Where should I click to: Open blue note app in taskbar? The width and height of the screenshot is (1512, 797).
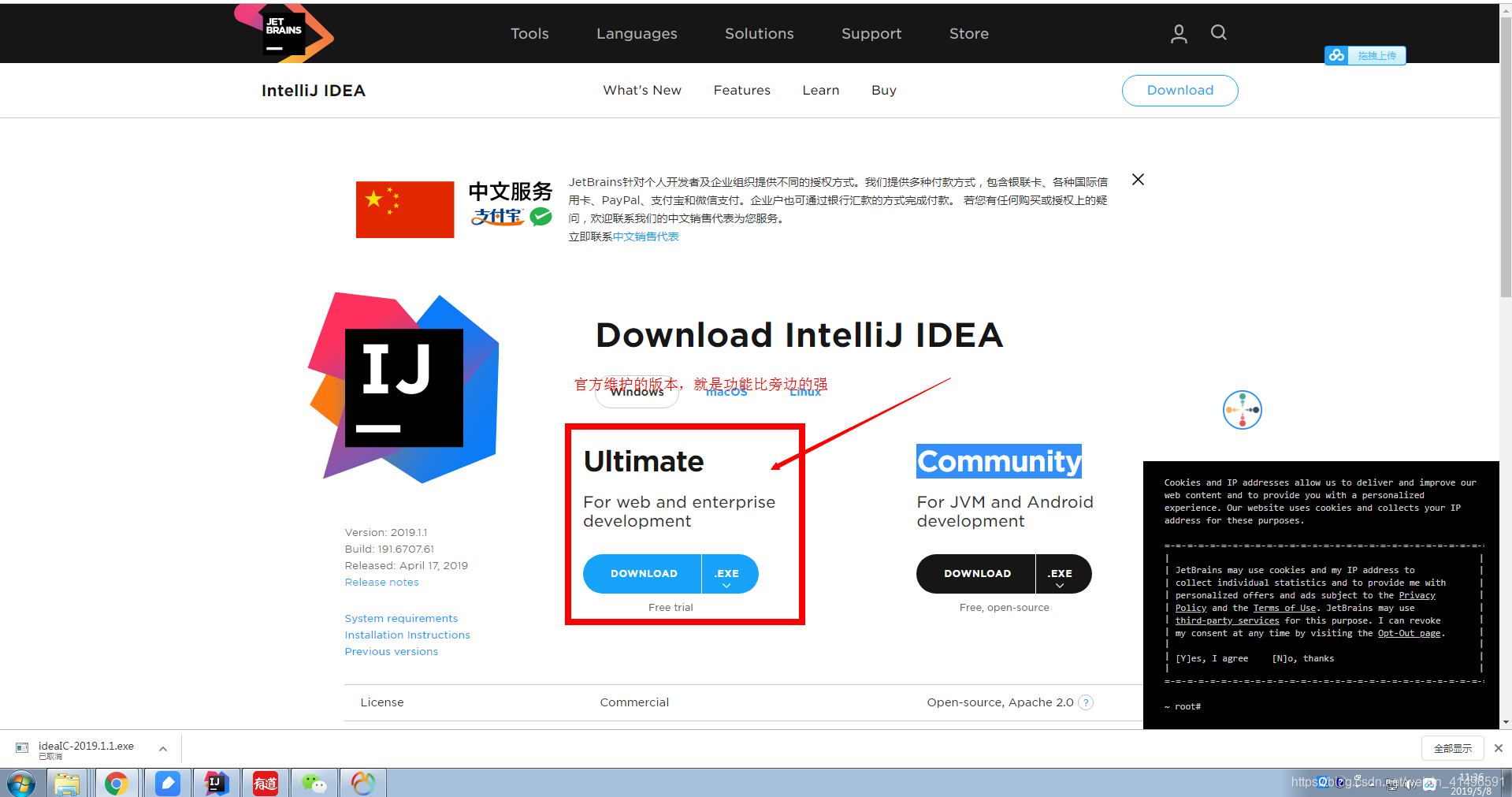[167, 784]
